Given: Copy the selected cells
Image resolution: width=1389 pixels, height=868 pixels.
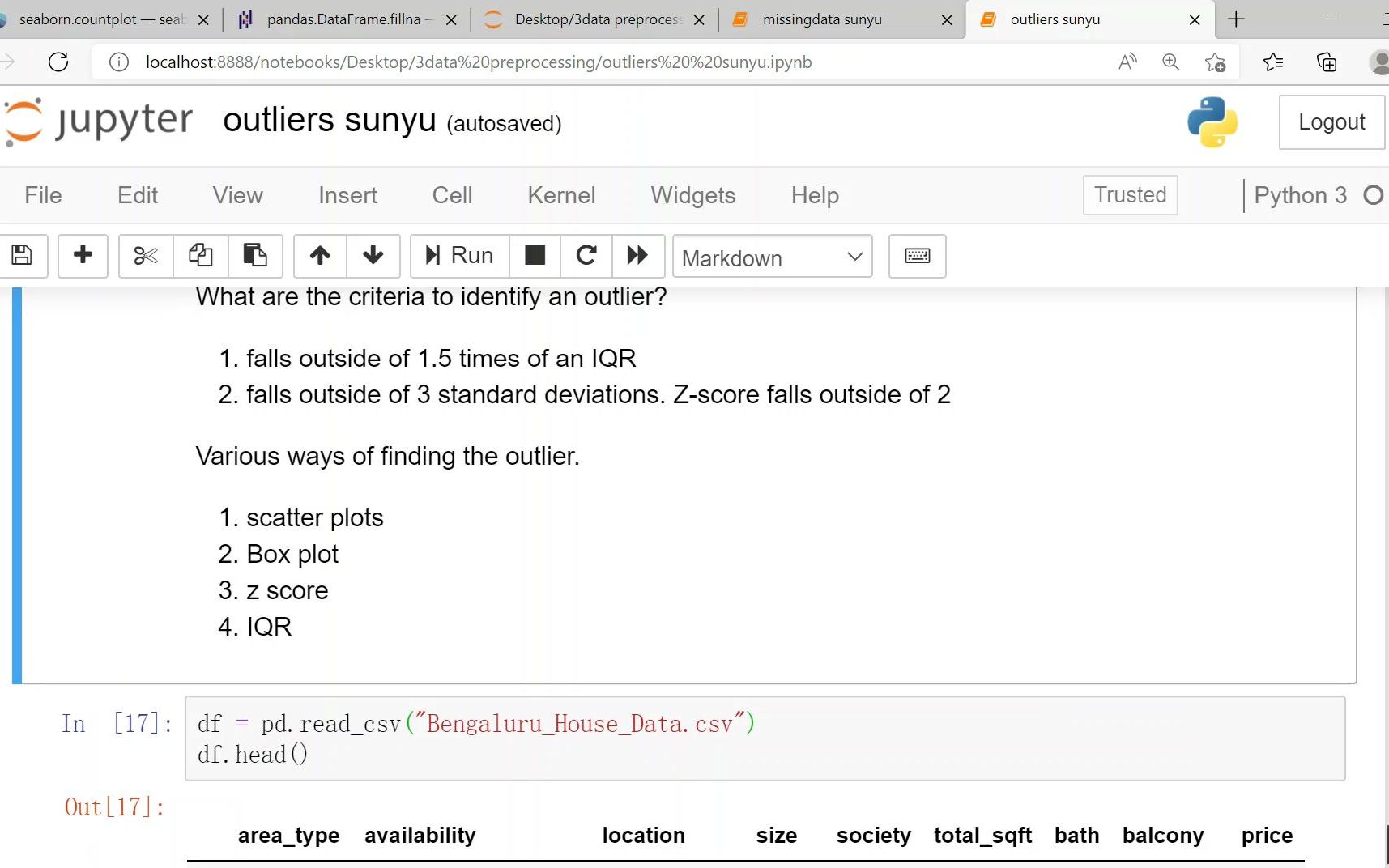Looking at the screenshot, I should click(200, 256).
